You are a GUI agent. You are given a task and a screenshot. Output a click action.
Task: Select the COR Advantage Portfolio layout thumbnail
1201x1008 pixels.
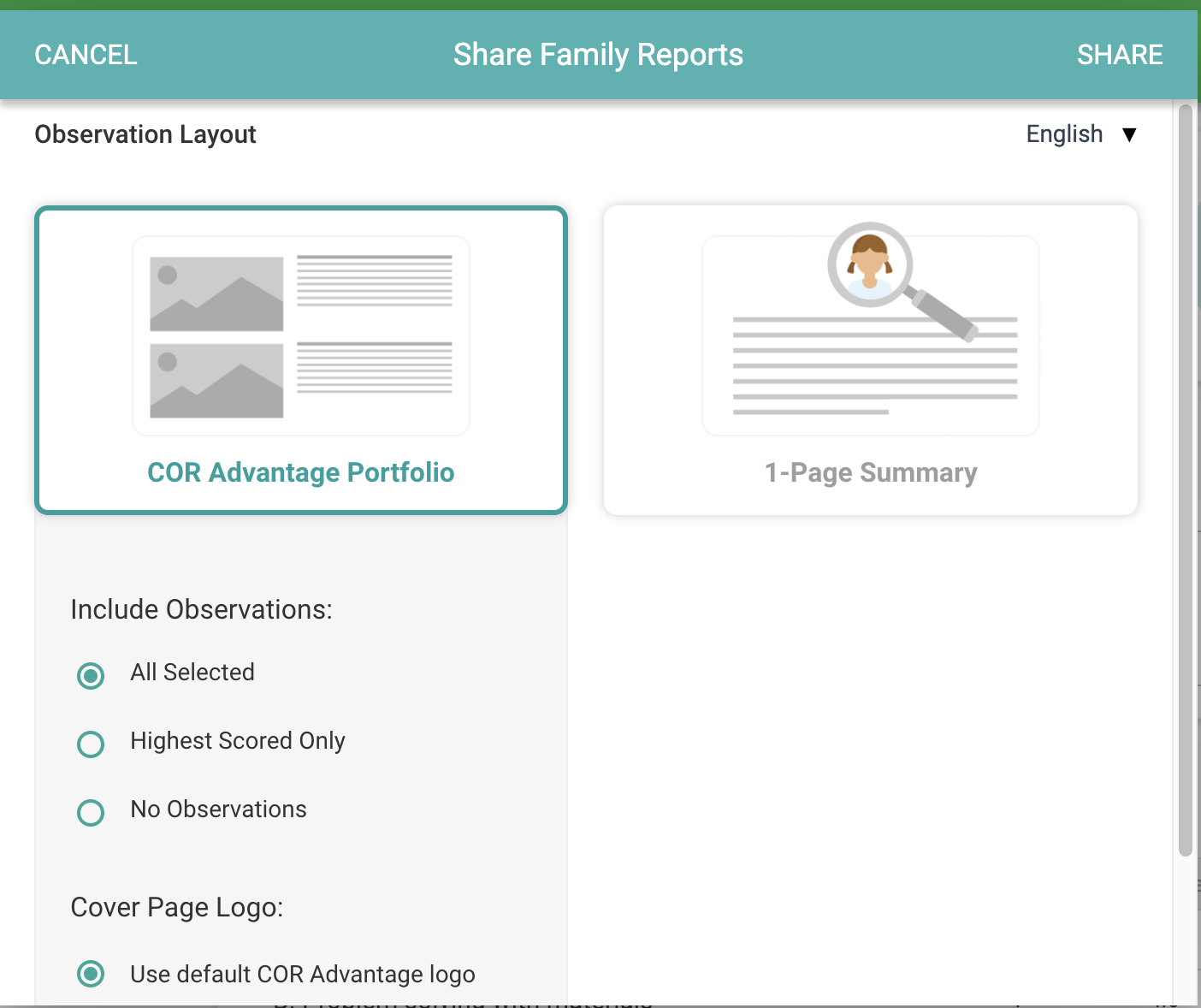tap(300, 359)
